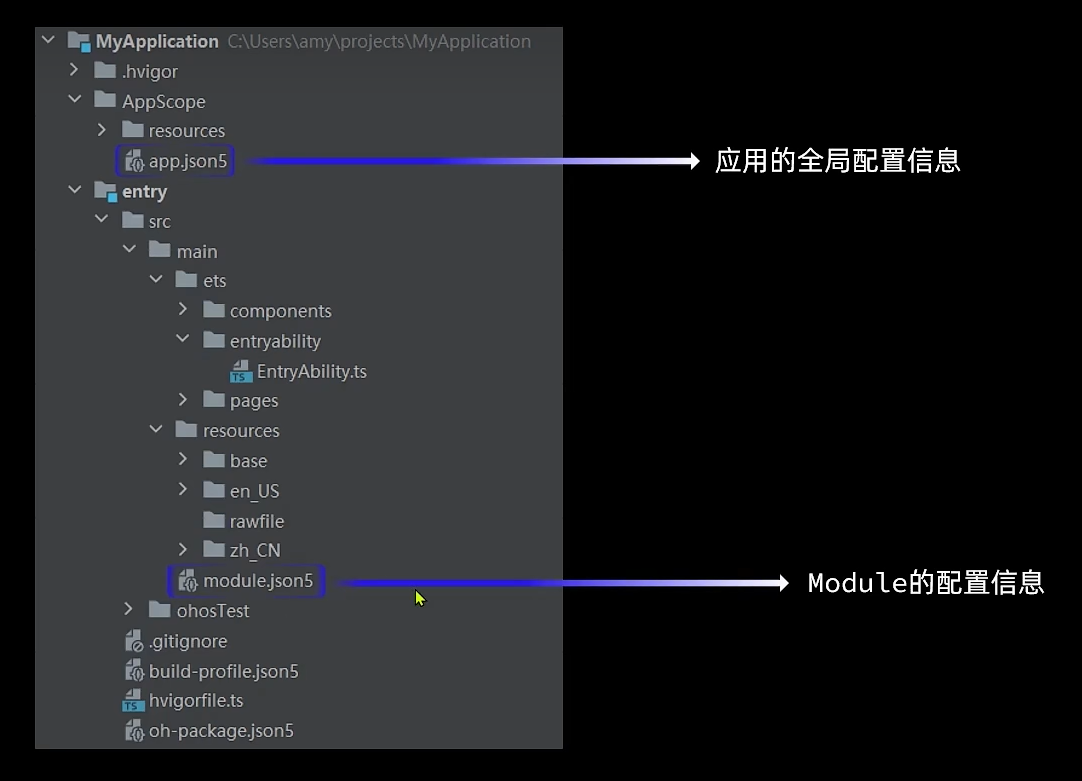Click the .gitignore file icon
Image resolution: width=1082 pixels, height=781 pixels.
coord(133,641)
